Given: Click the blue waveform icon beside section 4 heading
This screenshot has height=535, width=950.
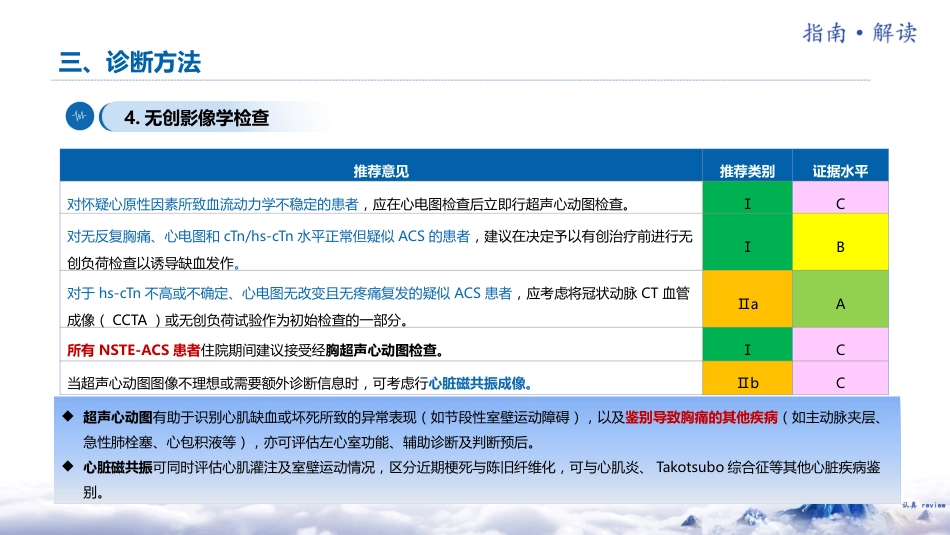Looking at the screenshot, I should [80, 116].
